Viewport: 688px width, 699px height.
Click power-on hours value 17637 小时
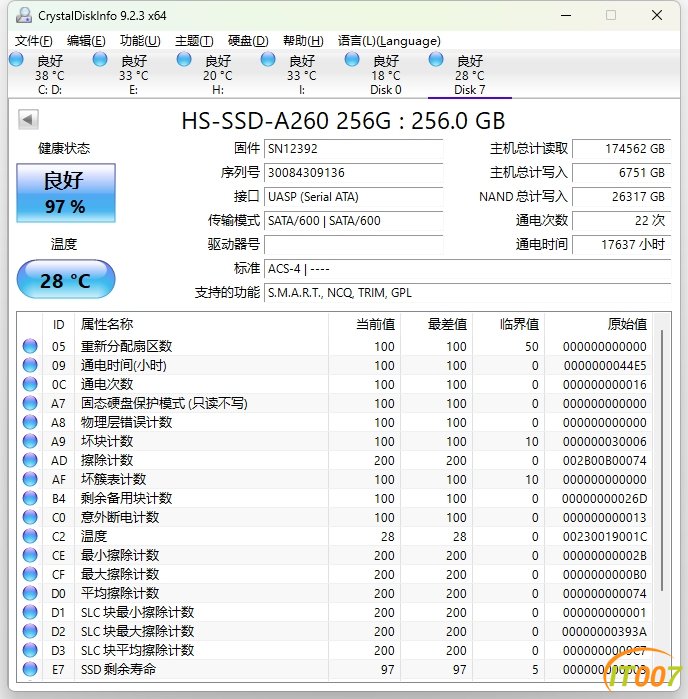(x=622, y=245)
